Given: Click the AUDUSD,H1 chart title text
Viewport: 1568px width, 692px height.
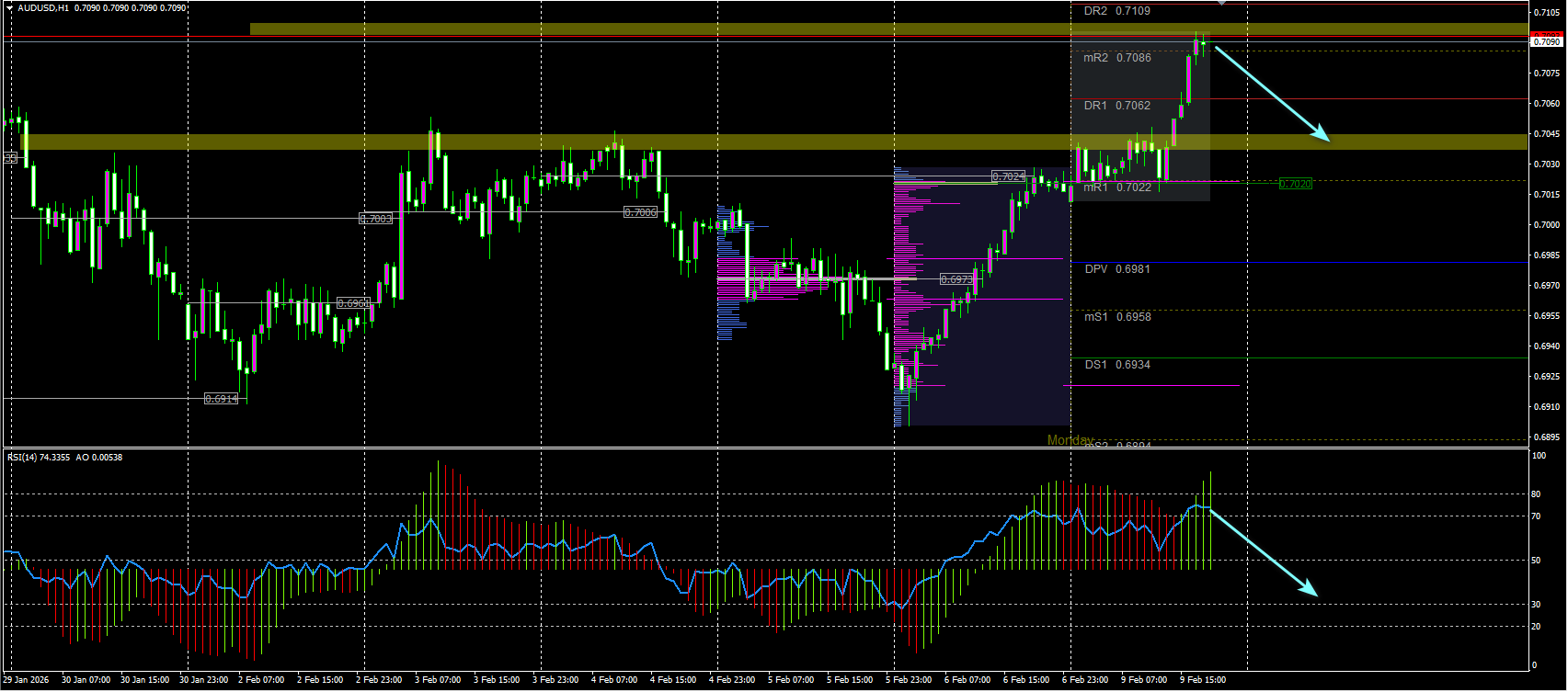Looking at the screenshot, I should click(x=43, y=8).
